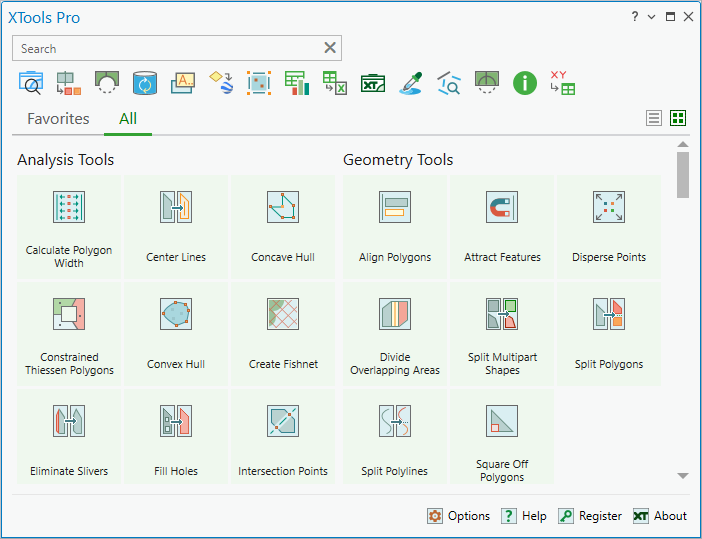The image size is (702, 539).
Task: Select the All tab
Action: tap(128, 119)
